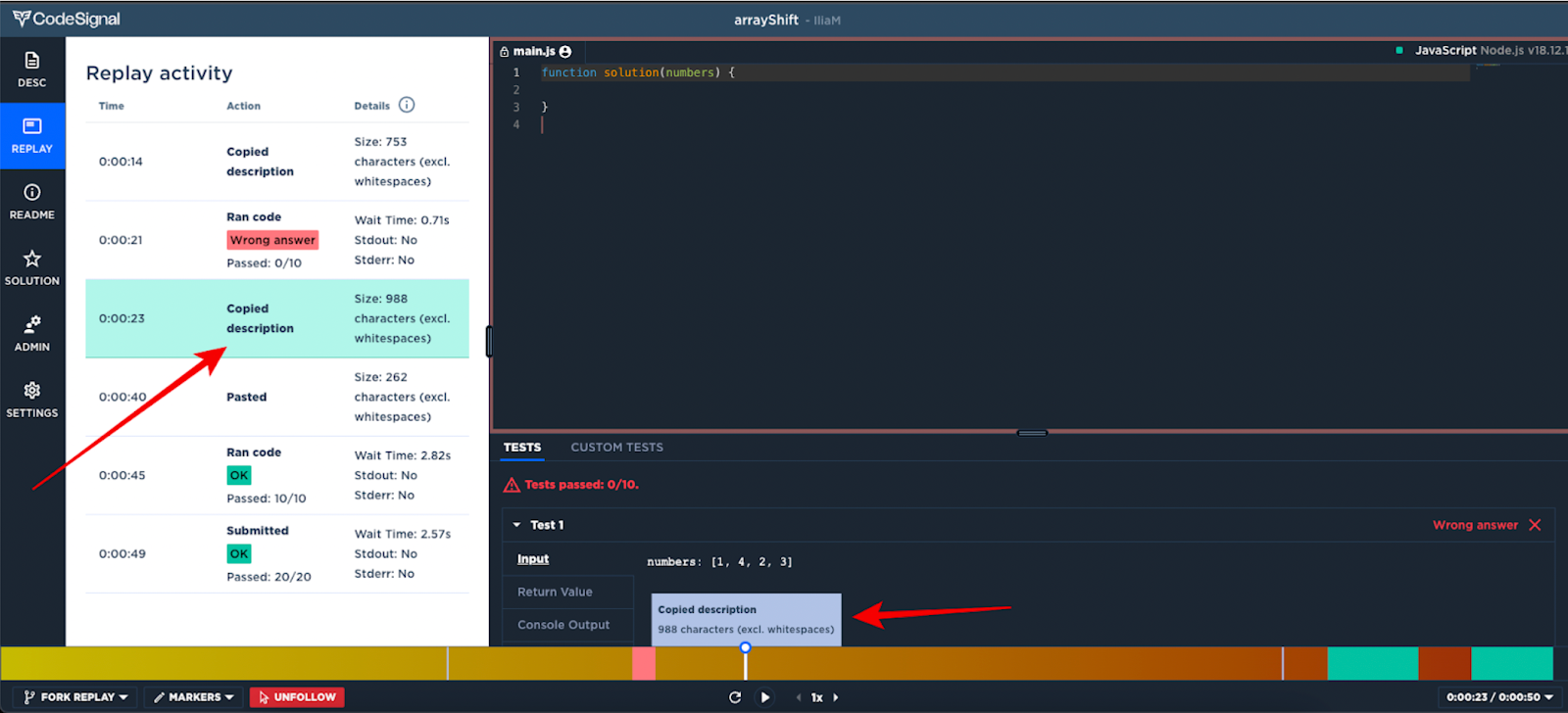Open the DESC sidebar panel
The image size is (1568, 713).
point(32,70)
